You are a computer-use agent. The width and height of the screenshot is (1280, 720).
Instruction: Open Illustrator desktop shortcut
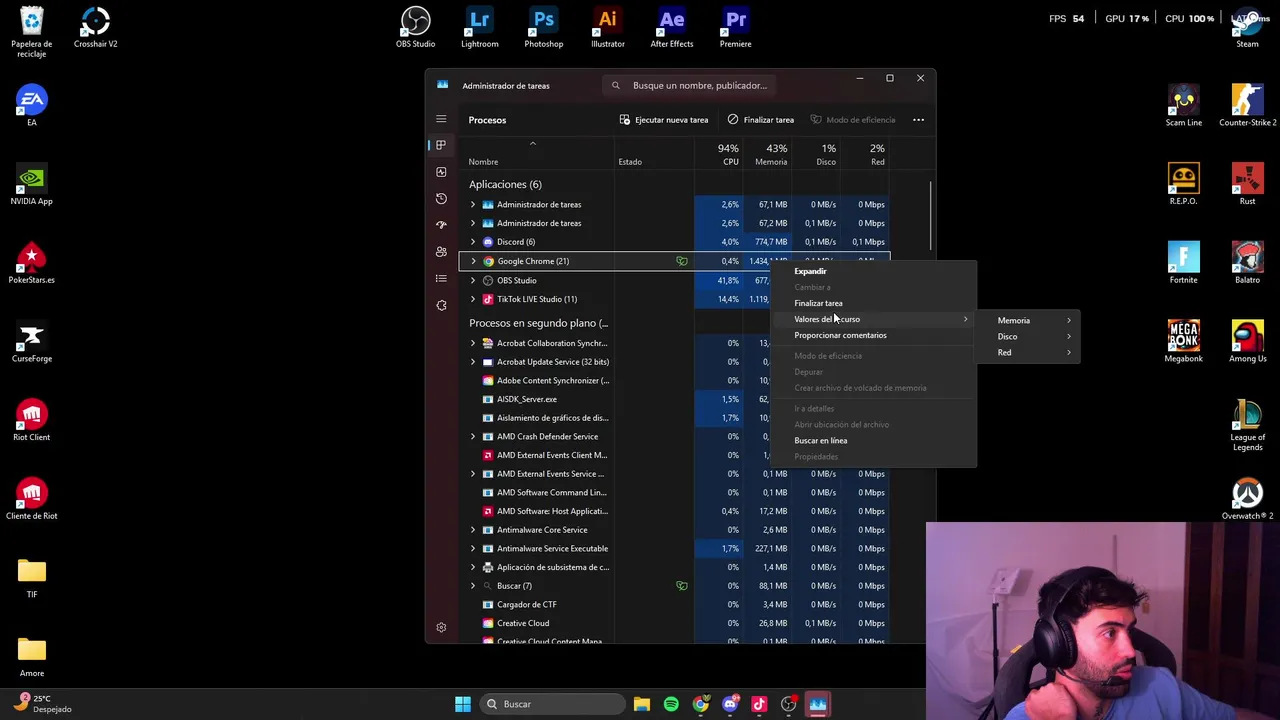click(607, 28)
